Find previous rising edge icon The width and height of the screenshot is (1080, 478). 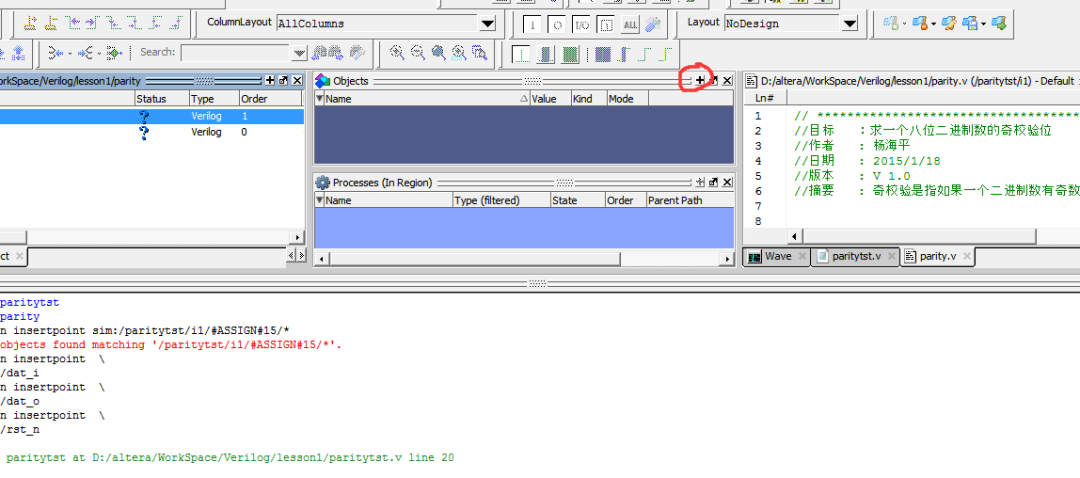click(155, 23)
